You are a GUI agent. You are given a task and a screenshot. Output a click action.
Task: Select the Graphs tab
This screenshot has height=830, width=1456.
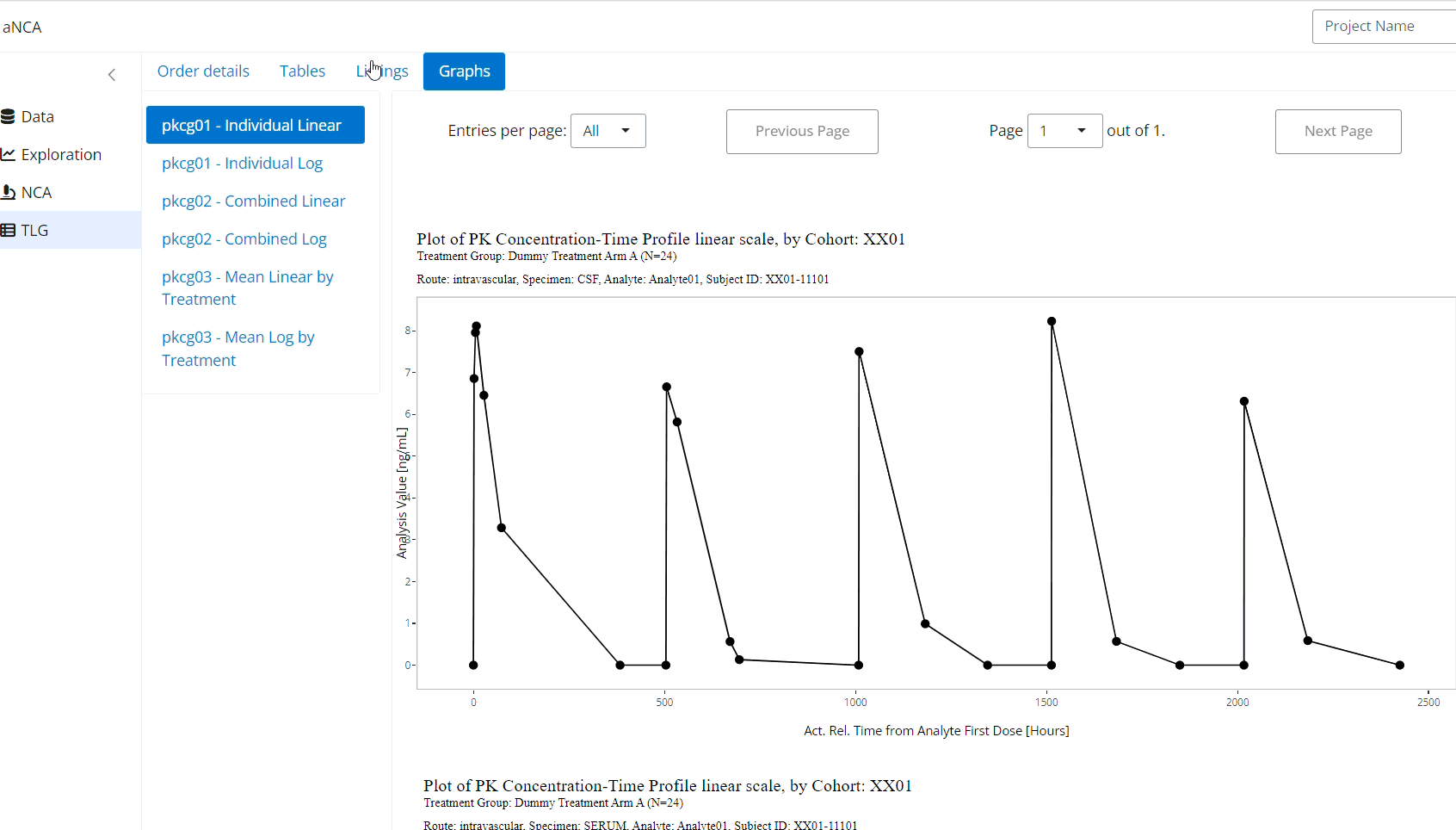[x=464, y=71]
